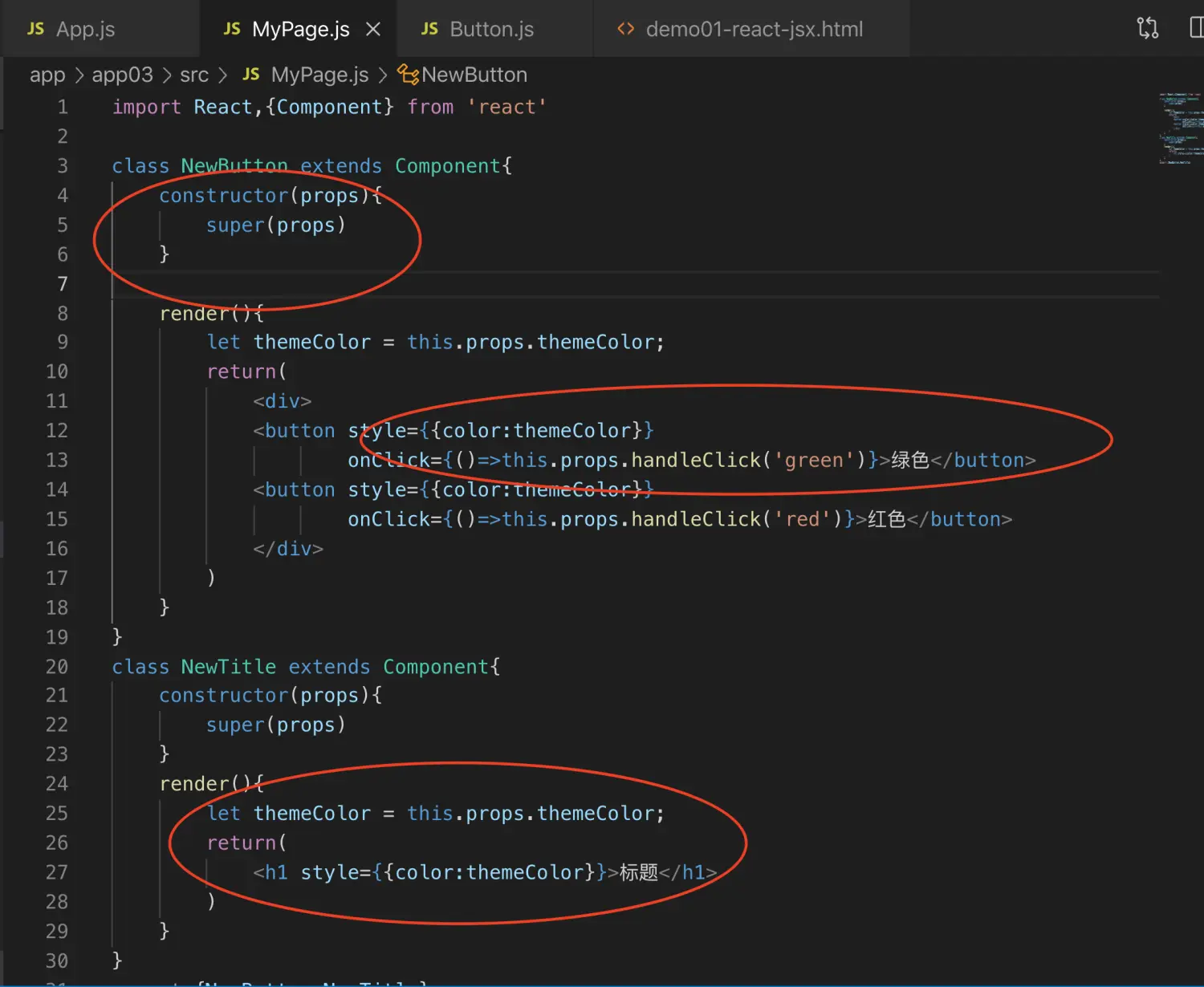
Task: Click 'handleClick' on line 13
Action: point(696,461)
